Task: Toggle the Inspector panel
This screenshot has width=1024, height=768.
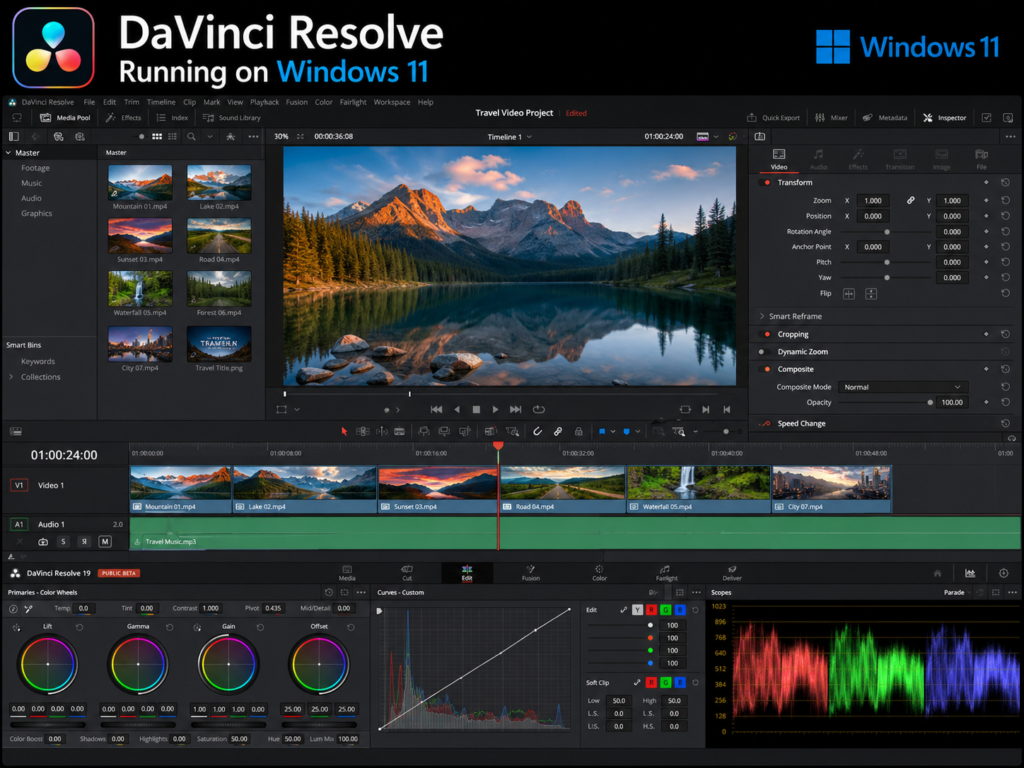Action: click(x=944, y=118)
